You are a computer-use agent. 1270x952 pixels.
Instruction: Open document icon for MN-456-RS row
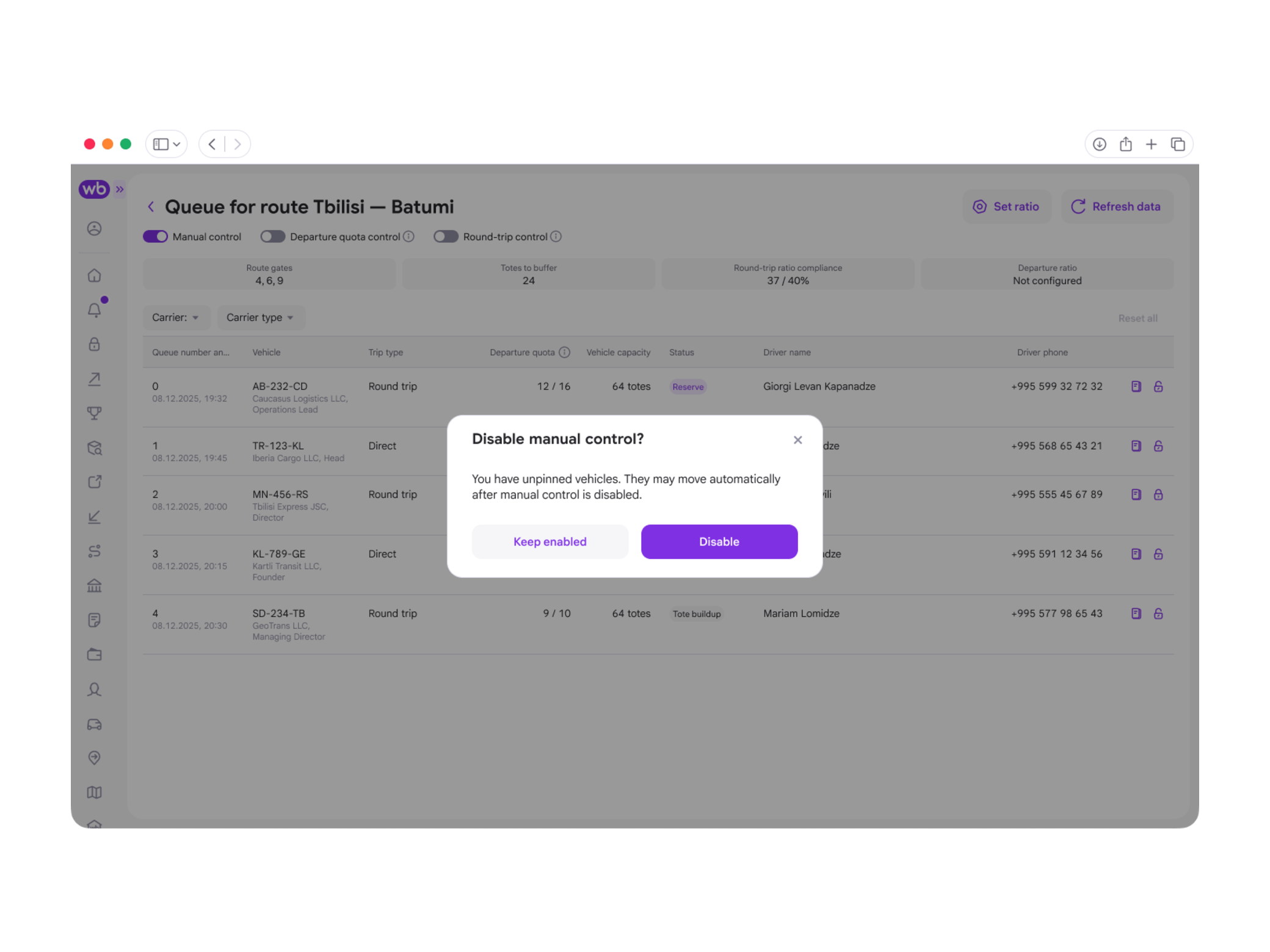[1136, 494]
